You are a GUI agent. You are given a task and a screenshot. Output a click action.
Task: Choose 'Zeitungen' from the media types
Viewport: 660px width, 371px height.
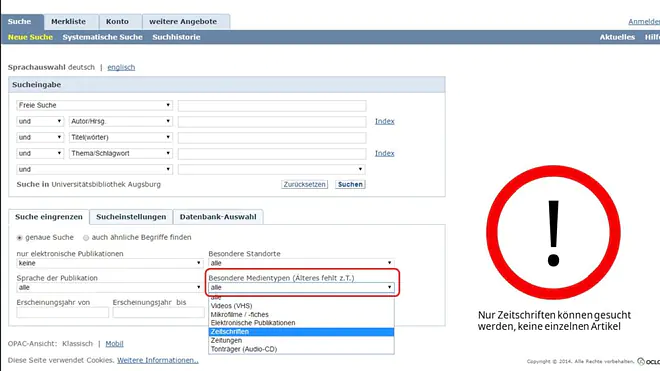tap(301, 340)
